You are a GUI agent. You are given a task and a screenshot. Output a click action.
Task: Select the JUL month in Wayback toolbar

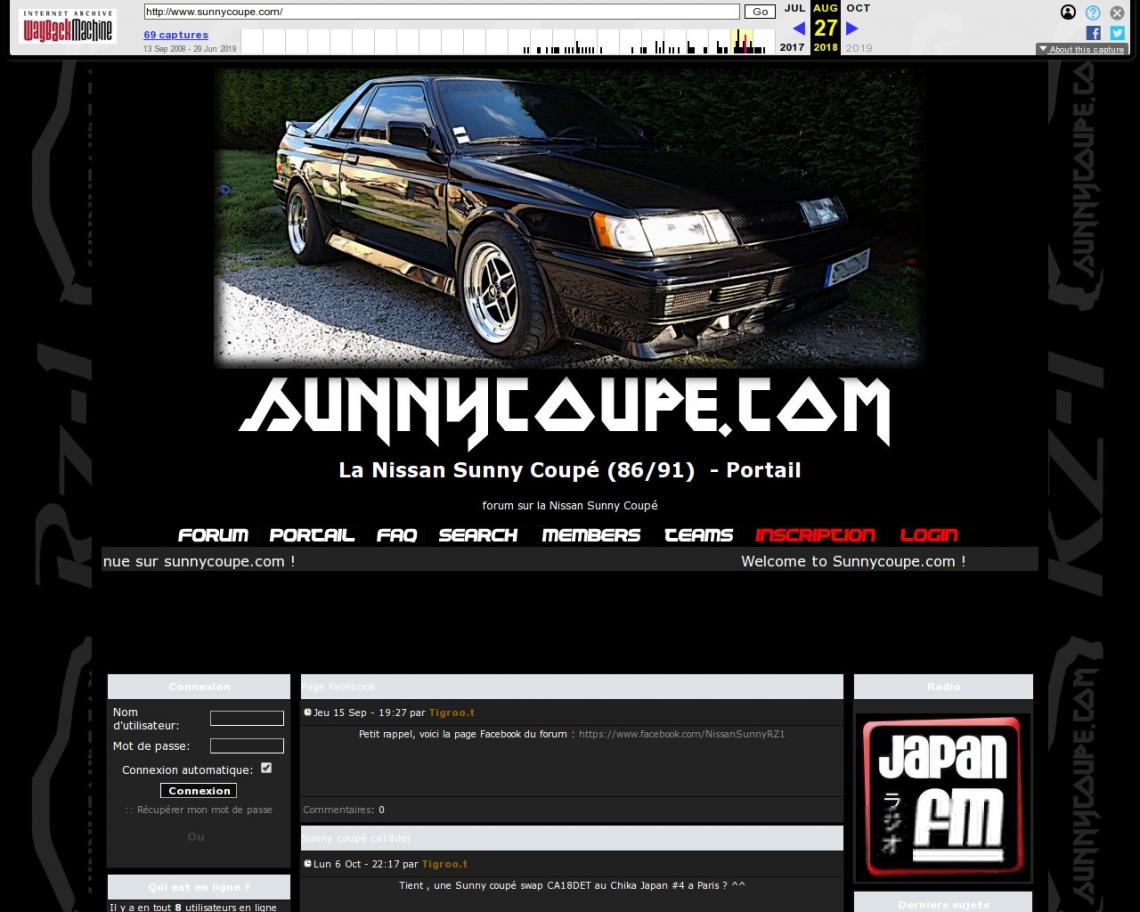pyautogui.click(x=795, y=8)
